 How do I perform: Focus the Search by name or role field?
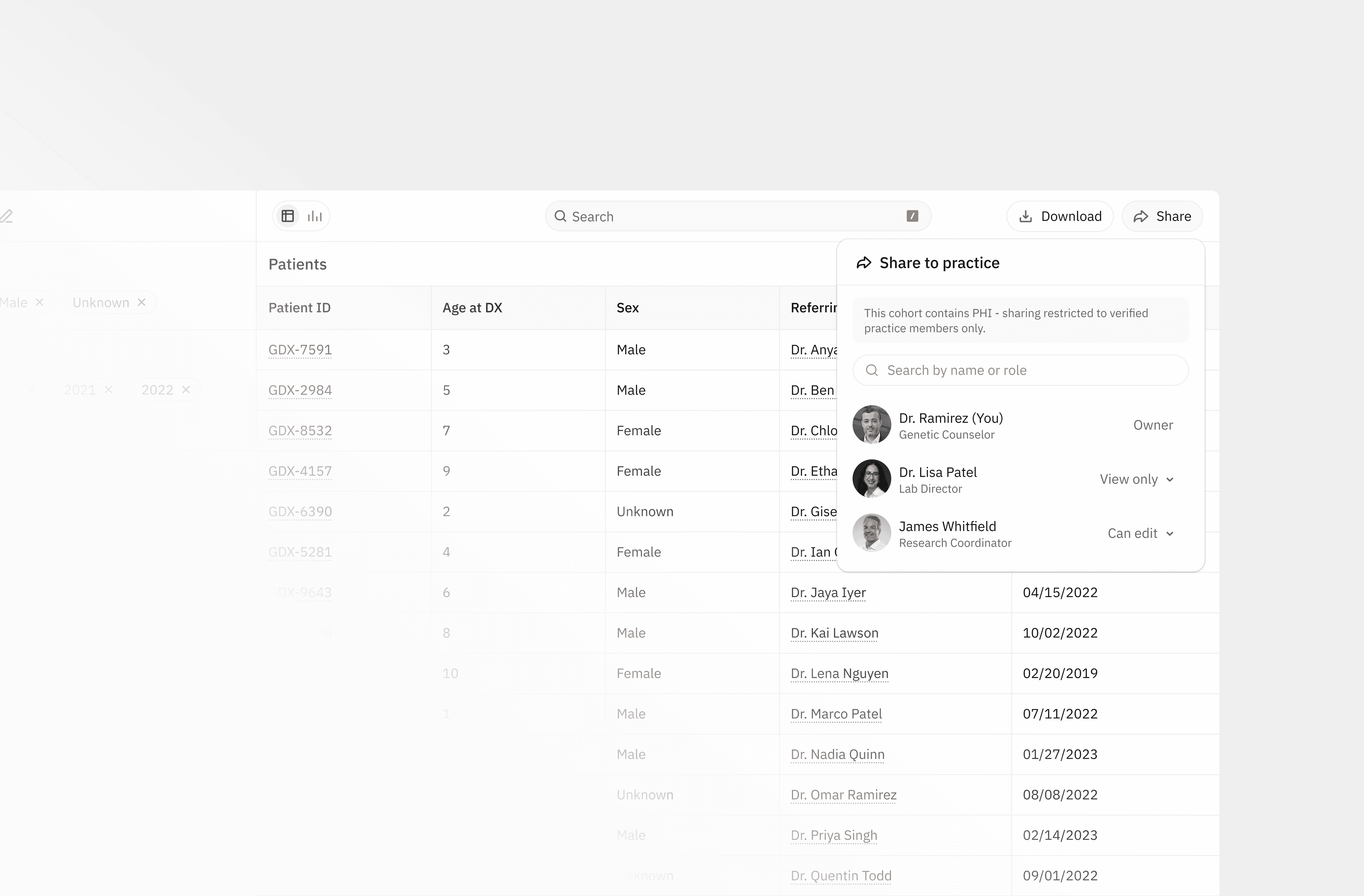point(1020,370)
